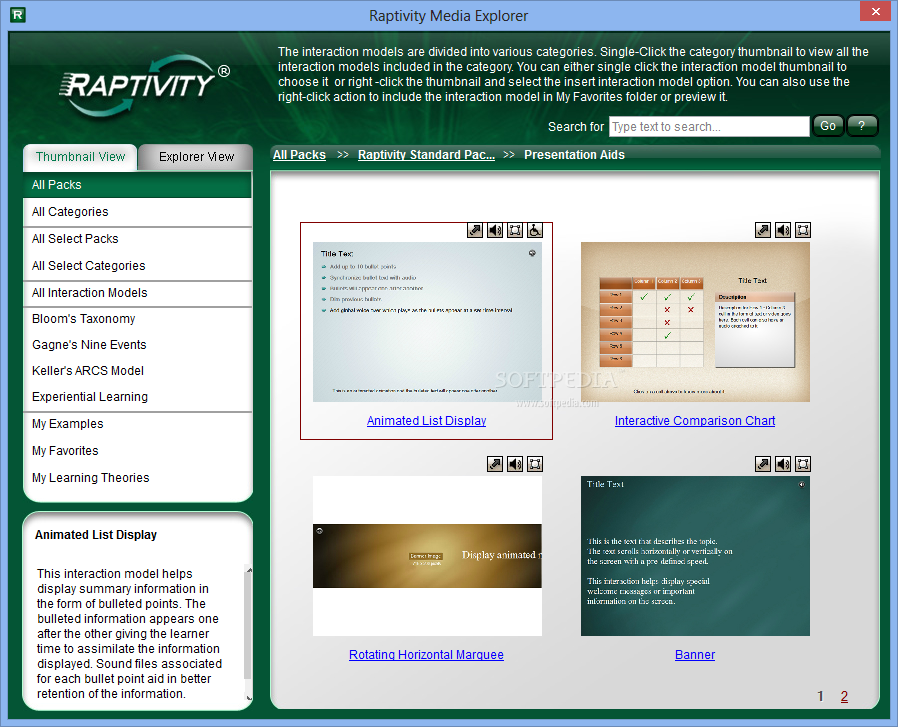Open All Categories in the sidebar
The height and width of the screenshot is (727, 898).
[x=137, y=212]
